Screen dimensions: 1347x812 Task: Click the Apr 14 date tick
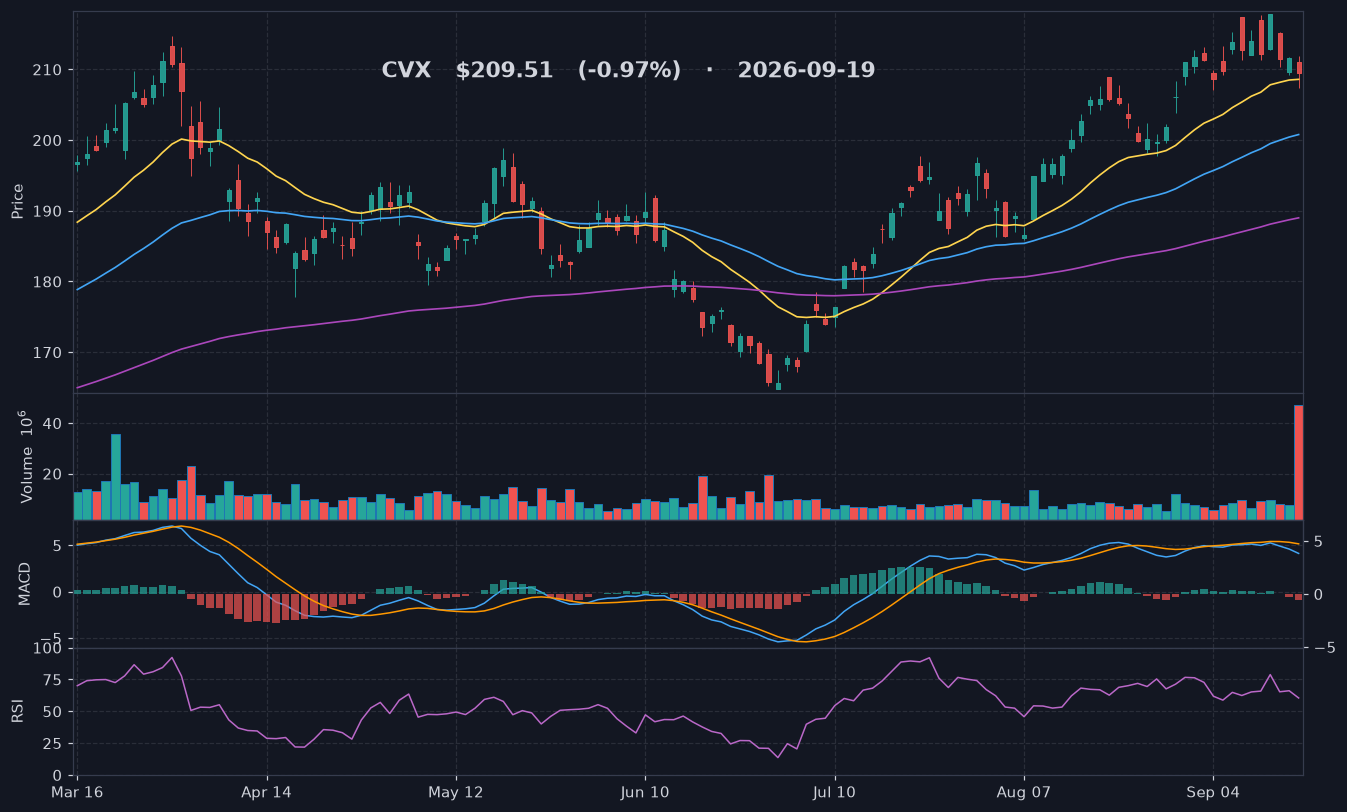point(267,791)
